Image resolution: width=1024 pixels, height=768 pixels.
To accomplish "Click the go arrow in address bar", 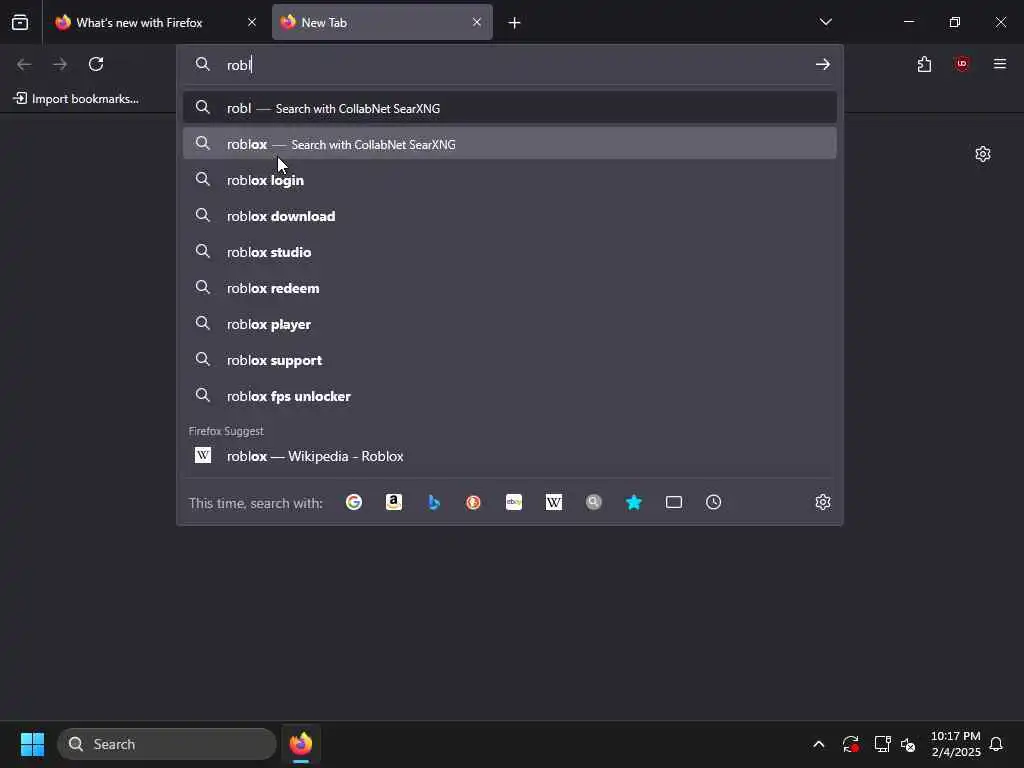I will click(823, 64).
